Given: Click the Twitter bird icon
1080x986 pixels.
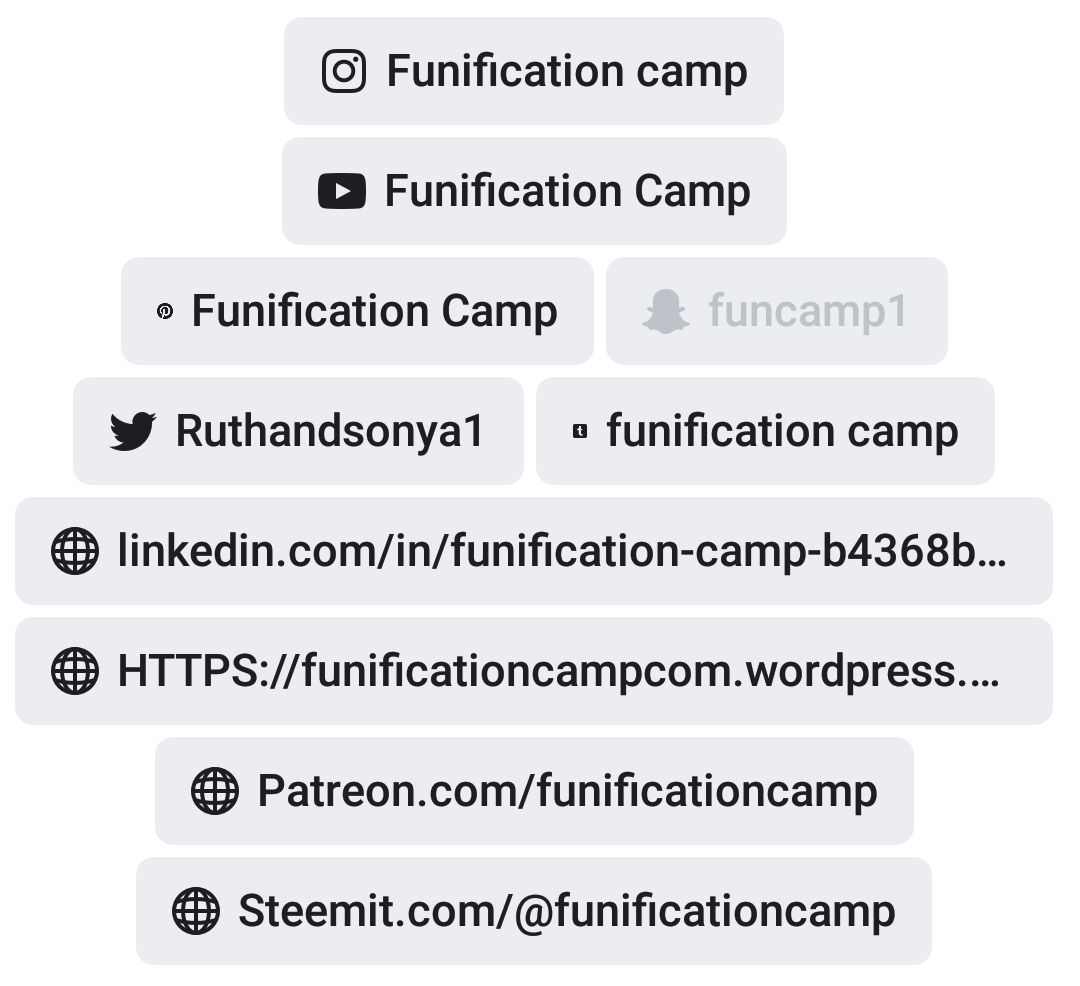Looking at the screenshot, I should coord(133,431).
